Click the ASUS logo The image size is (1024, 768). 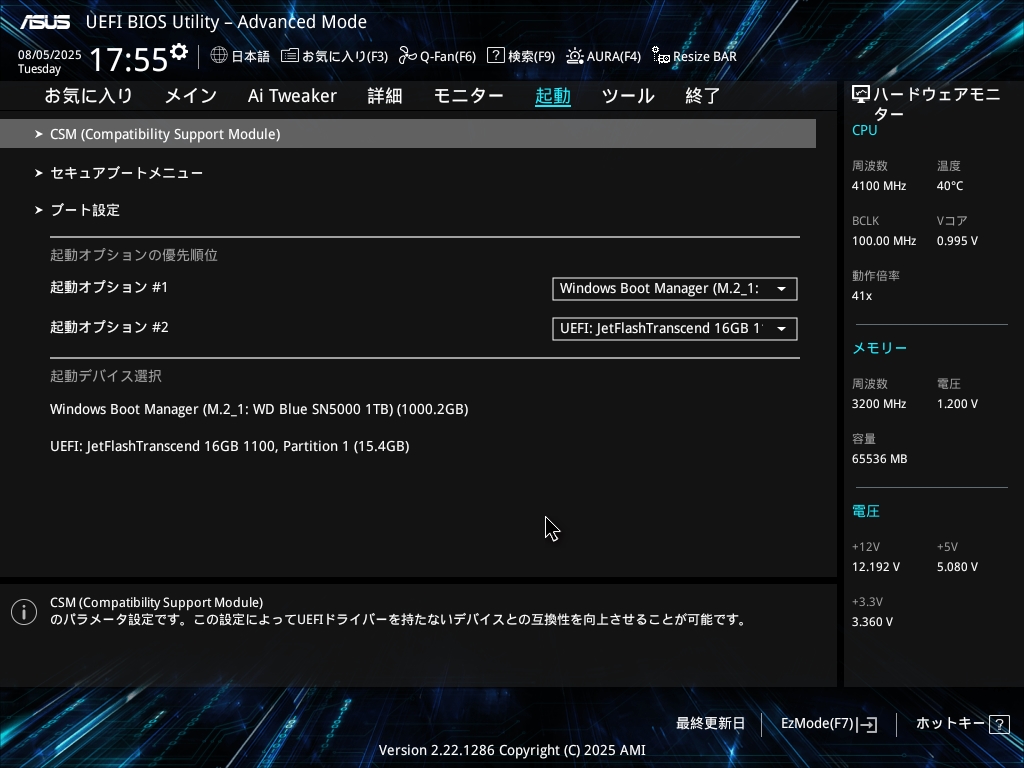pyautogui.click(x=45, y=22)
